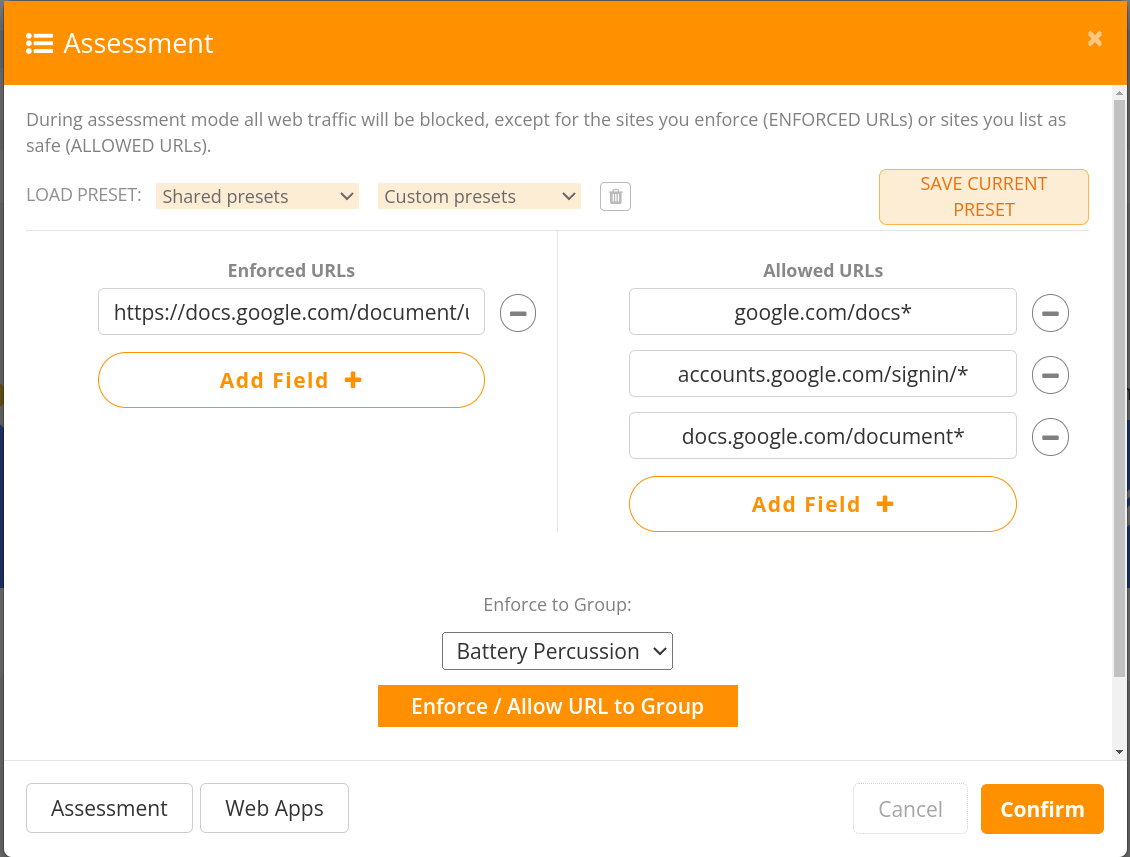Switch to the Assessment tab
The width and height of the screenshot is (1130, 857).
tap(110, 809)
